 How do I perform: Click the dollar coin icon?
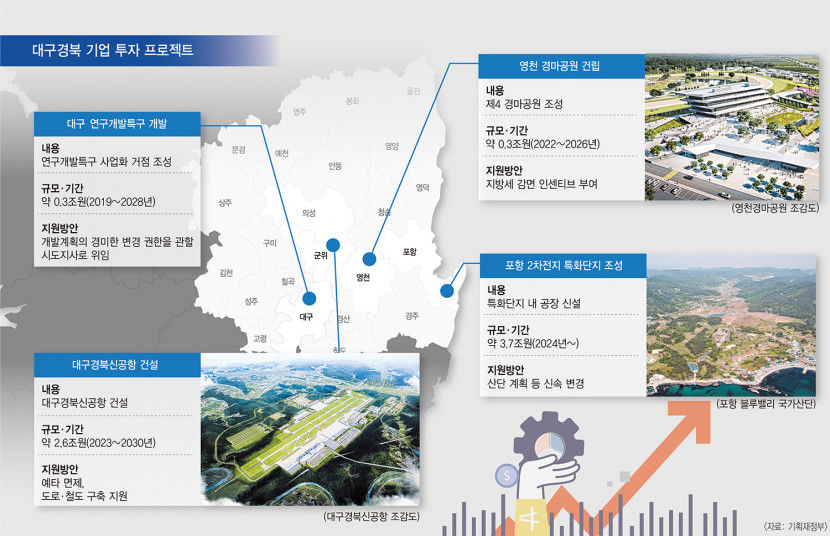[509, 476]
